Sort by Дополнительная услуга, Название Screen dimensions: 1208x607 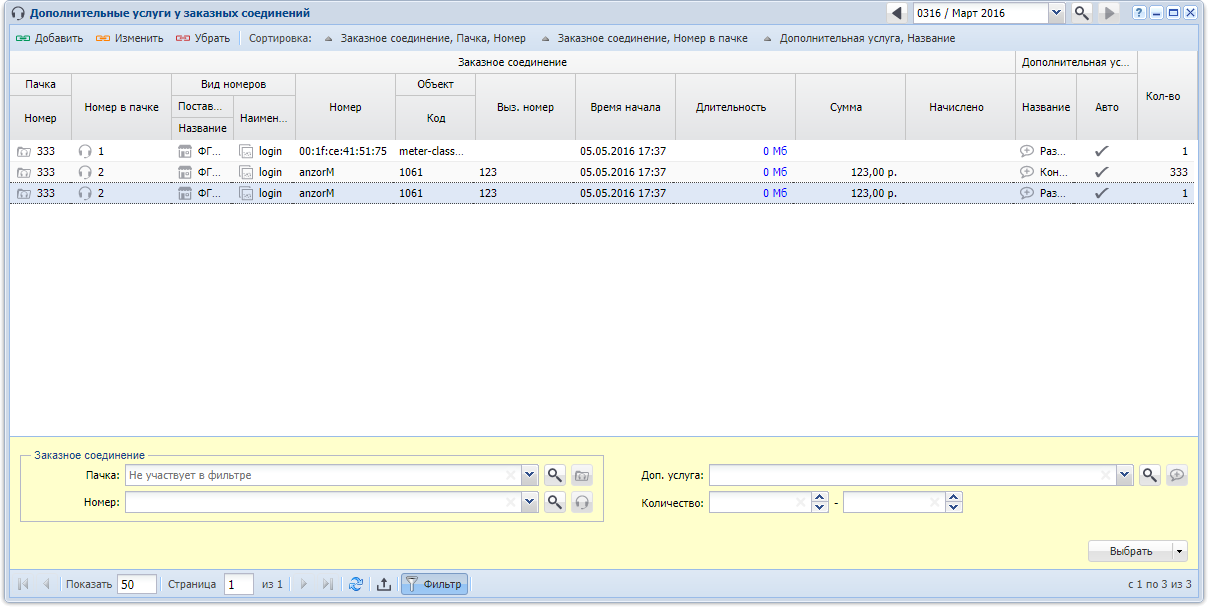pos(859,38)
